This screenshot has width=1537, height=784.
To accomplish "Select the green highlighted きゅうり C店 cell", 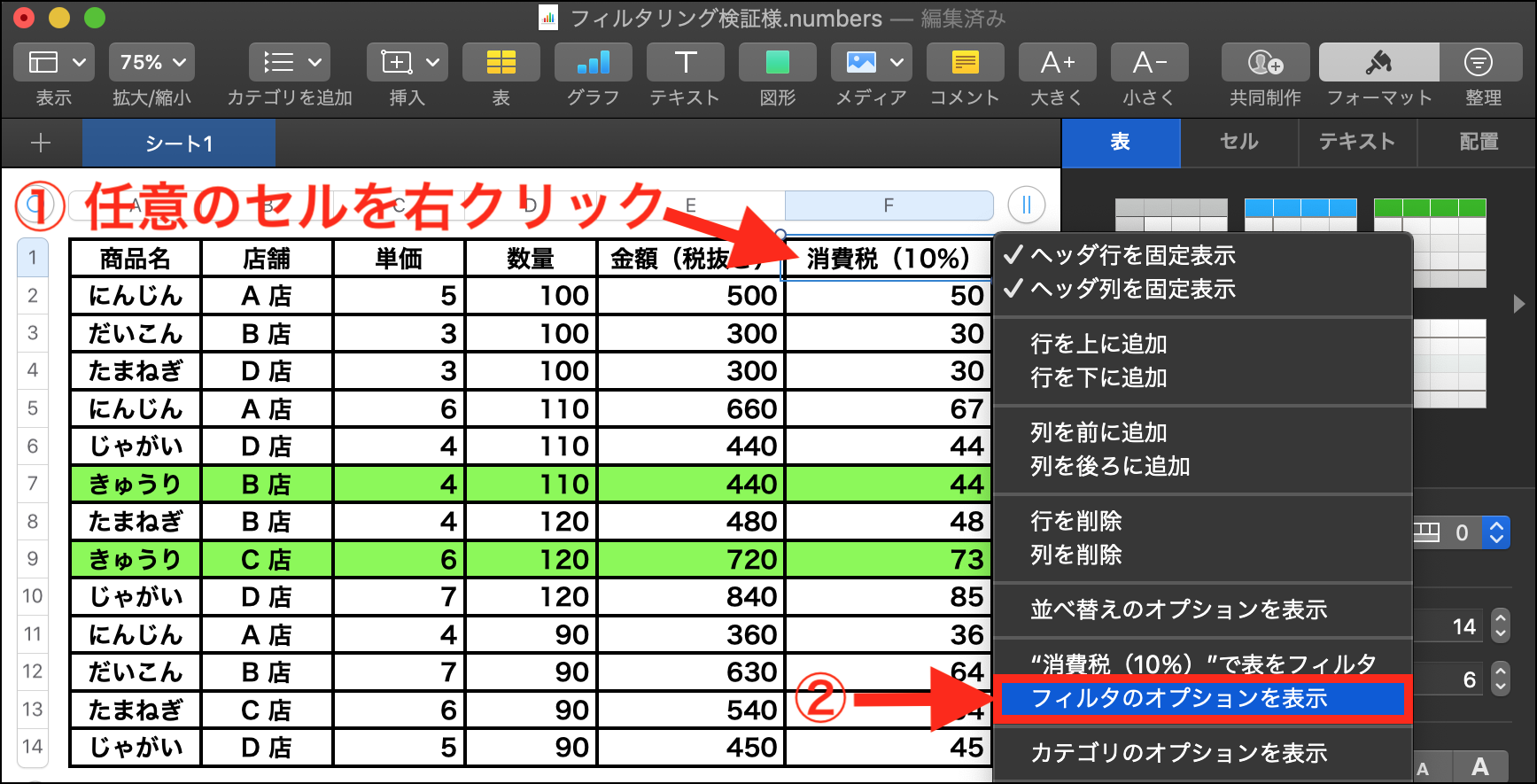I will (x=267, y=560).
